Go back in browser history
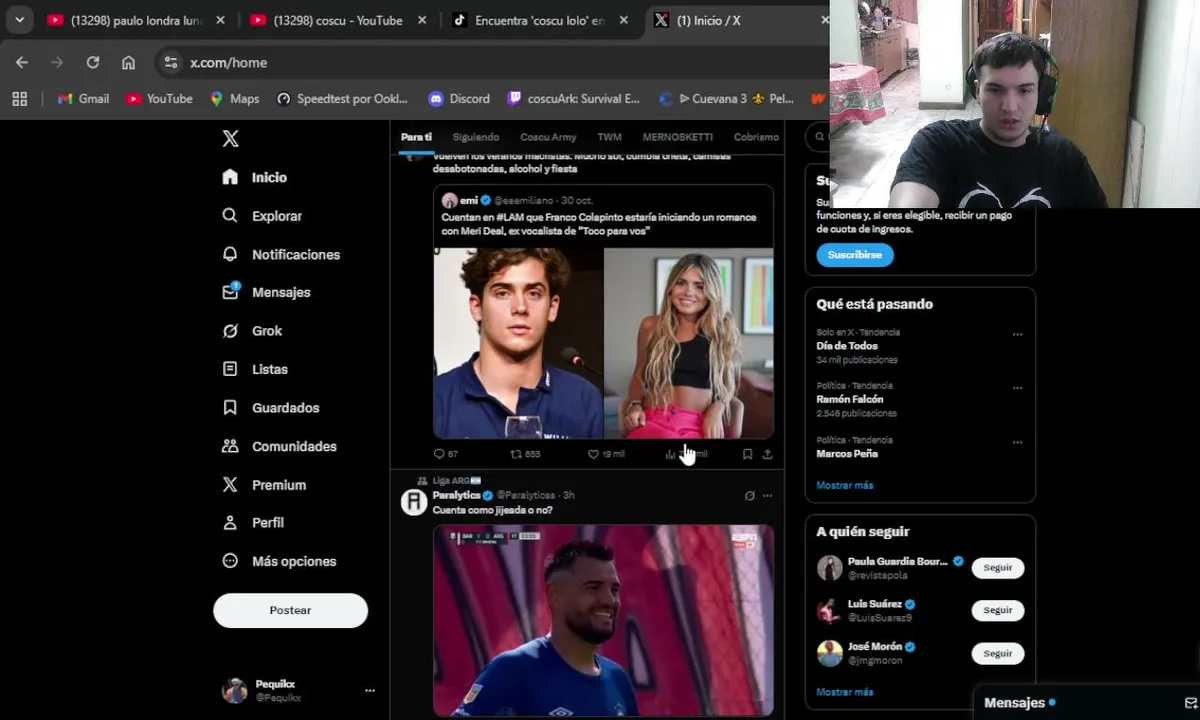Viewport: 1200px width, 720px height. click(22, 62)
